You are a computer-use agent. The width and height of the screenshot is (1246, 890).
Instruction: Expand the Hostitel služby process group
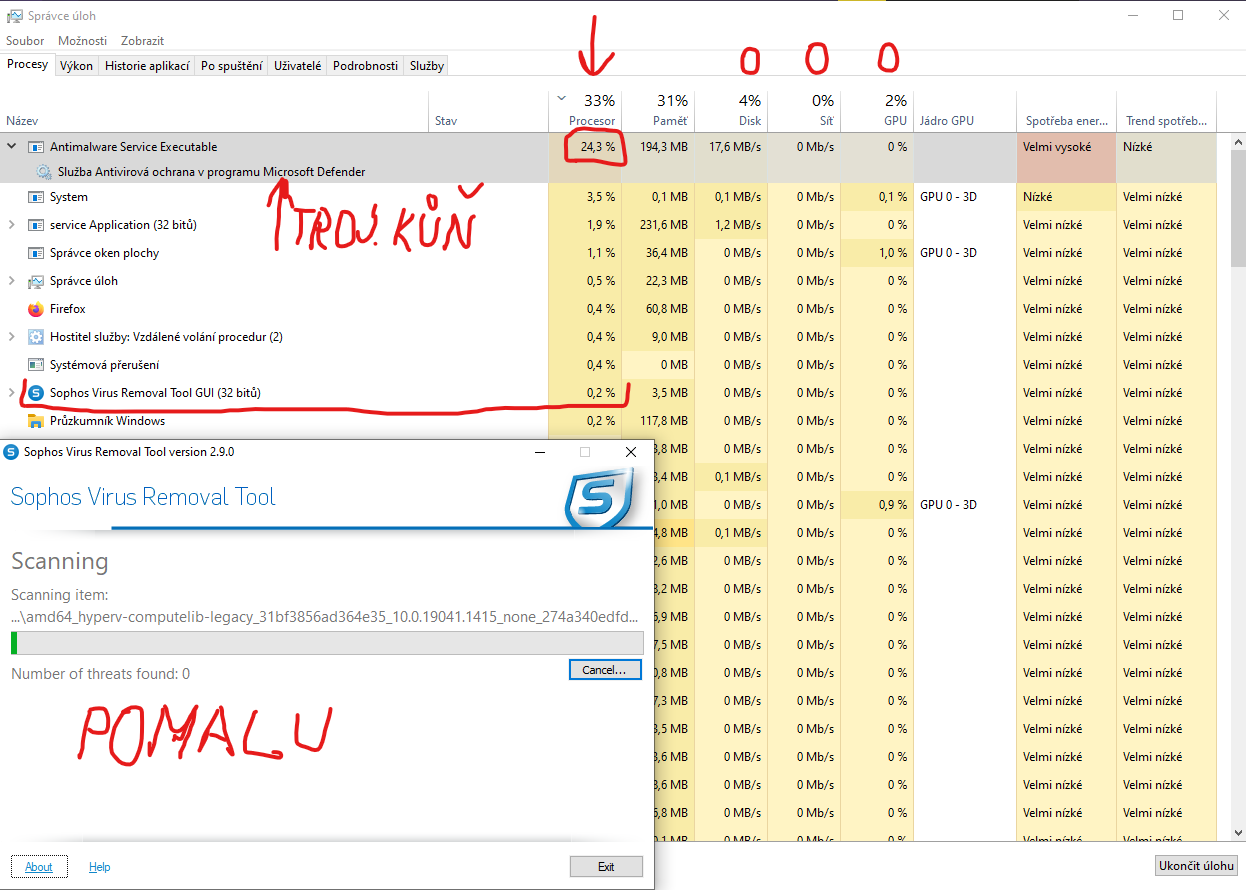point(12,337)
